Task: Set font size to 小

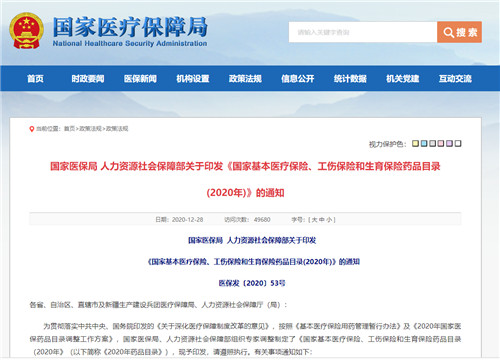Action: pyautogui.click(x=329, y=220)
